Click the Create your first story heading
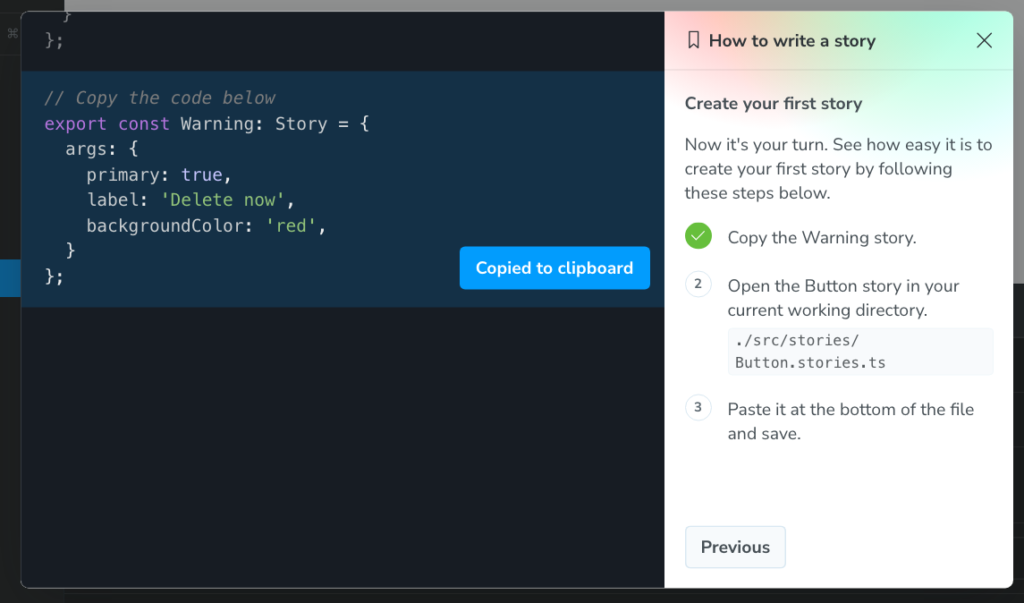Screen dimensions: 1024x603 point(773,104)
